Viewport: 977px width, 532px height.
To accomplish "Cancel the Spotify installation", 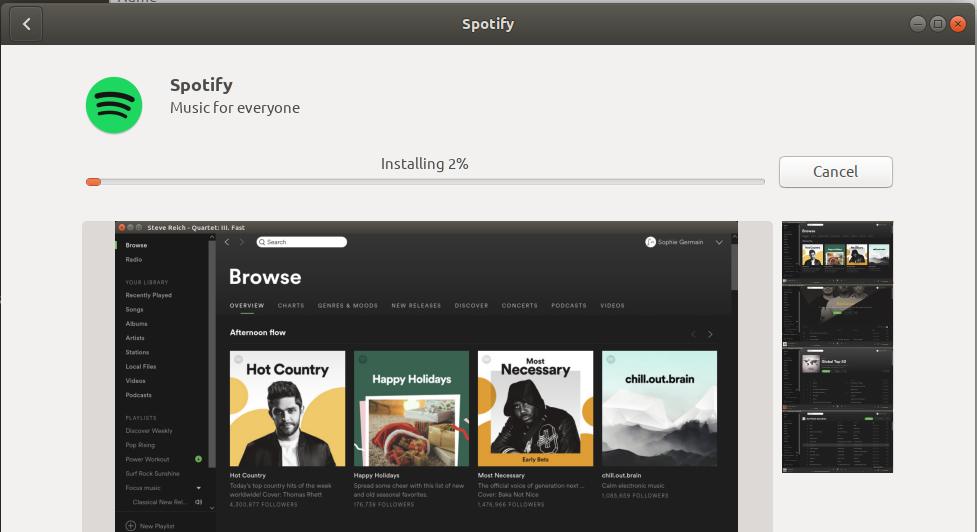I will point(836,172).
